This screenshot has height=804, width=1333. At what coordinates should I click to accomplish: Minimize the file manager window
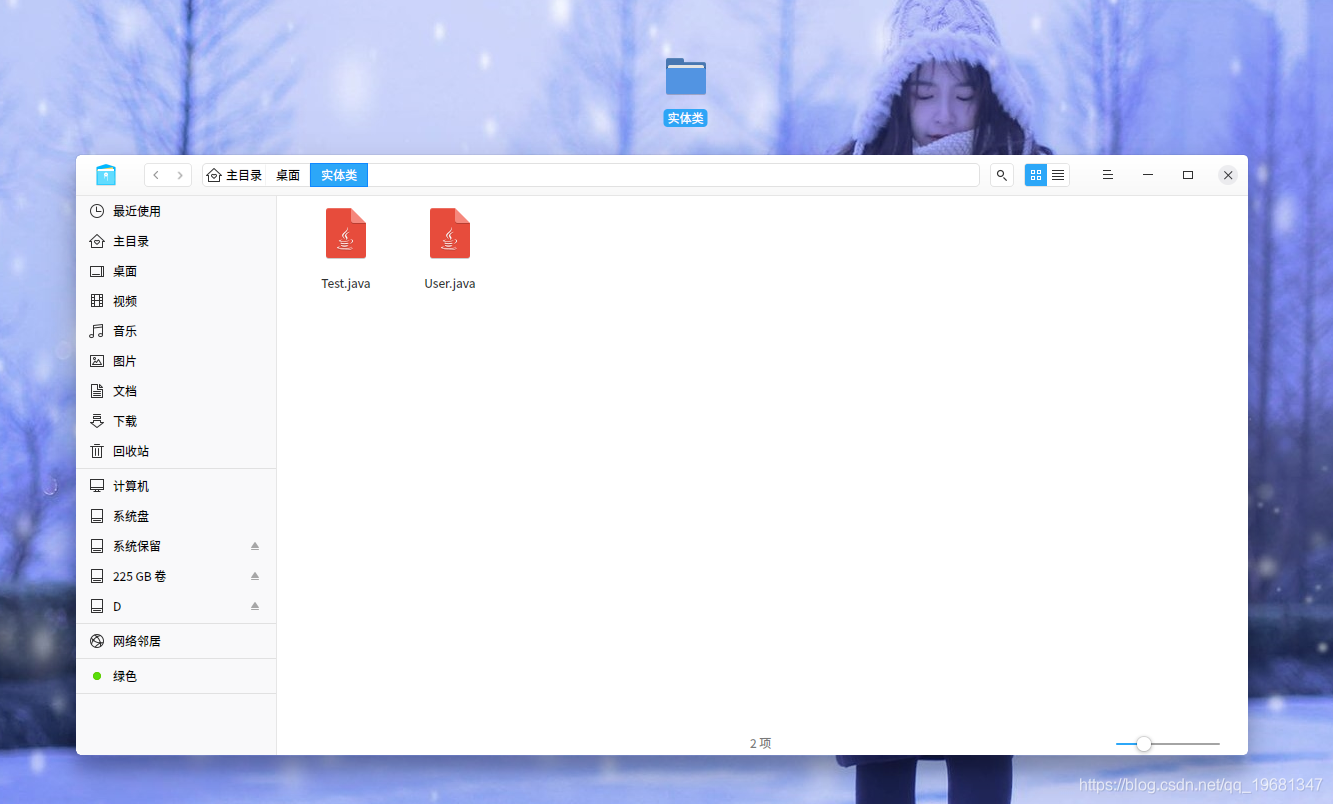(x=1148, y=175)
